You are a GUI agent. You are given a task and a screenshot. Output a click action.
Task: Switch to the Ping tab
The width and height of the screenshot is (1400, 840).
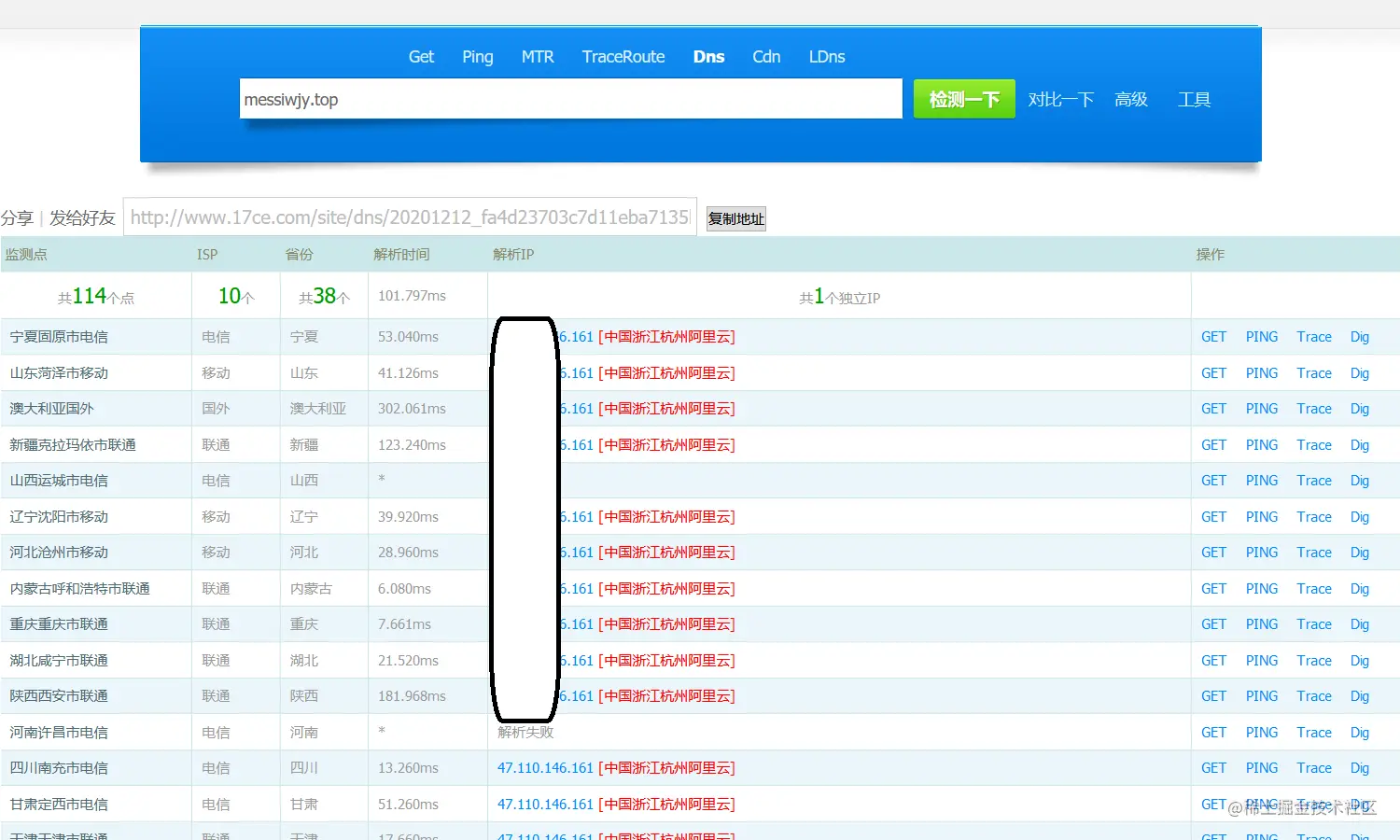(x=477, y=57)
